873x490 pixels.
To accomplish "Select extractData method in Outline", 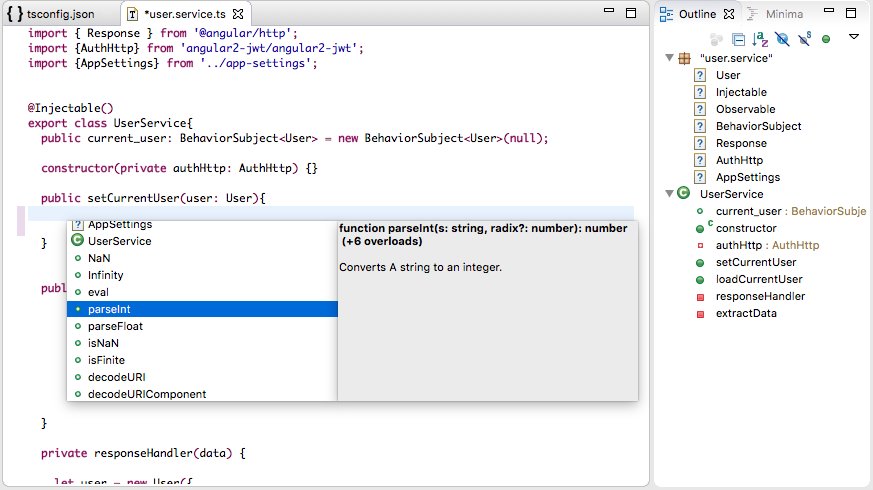I will pos(746,313).
